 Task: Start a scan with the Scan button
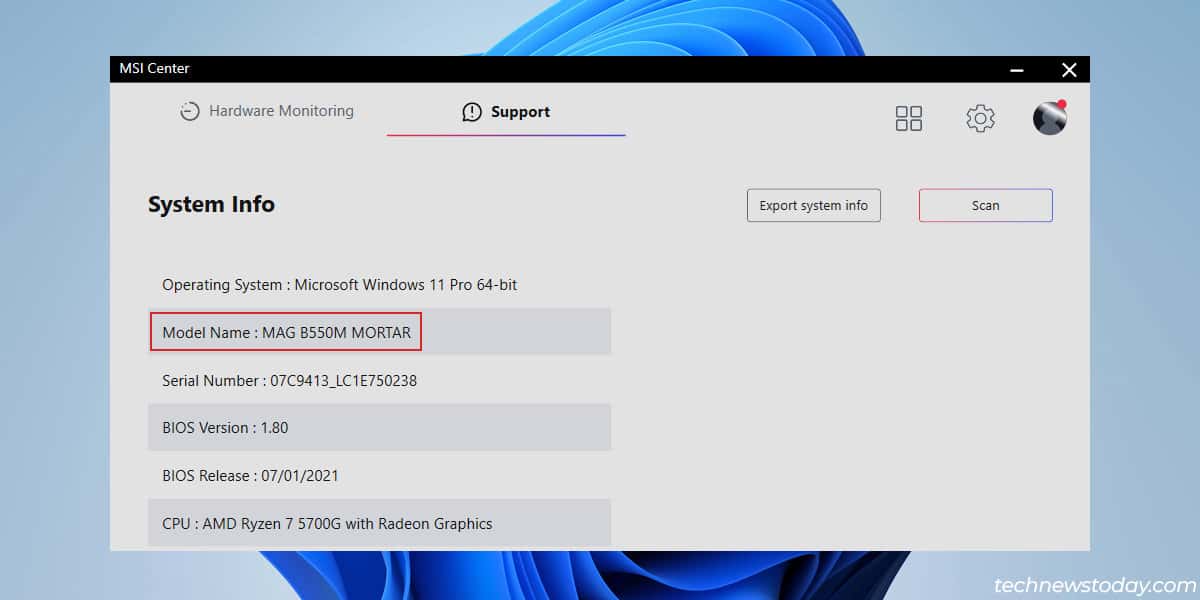coord(985,205)
